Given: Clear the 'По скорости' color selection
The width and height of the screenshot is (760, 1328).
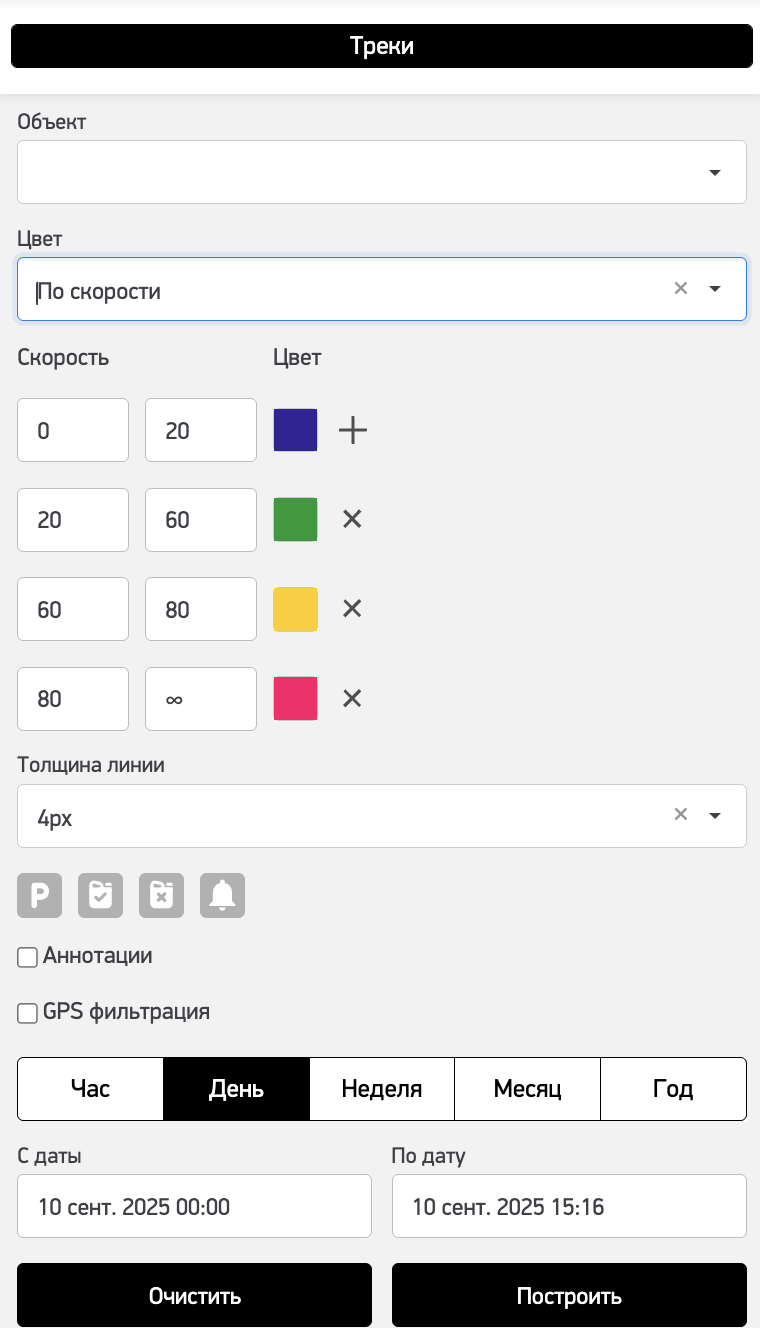Looking at the screenshot, I should point(681,289).
